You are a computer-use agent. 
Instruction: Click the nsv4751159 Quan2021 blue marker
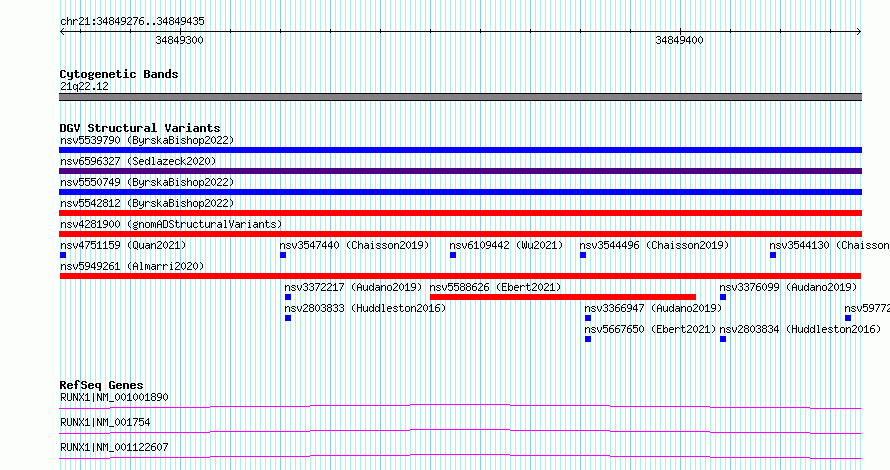[63, 255]
